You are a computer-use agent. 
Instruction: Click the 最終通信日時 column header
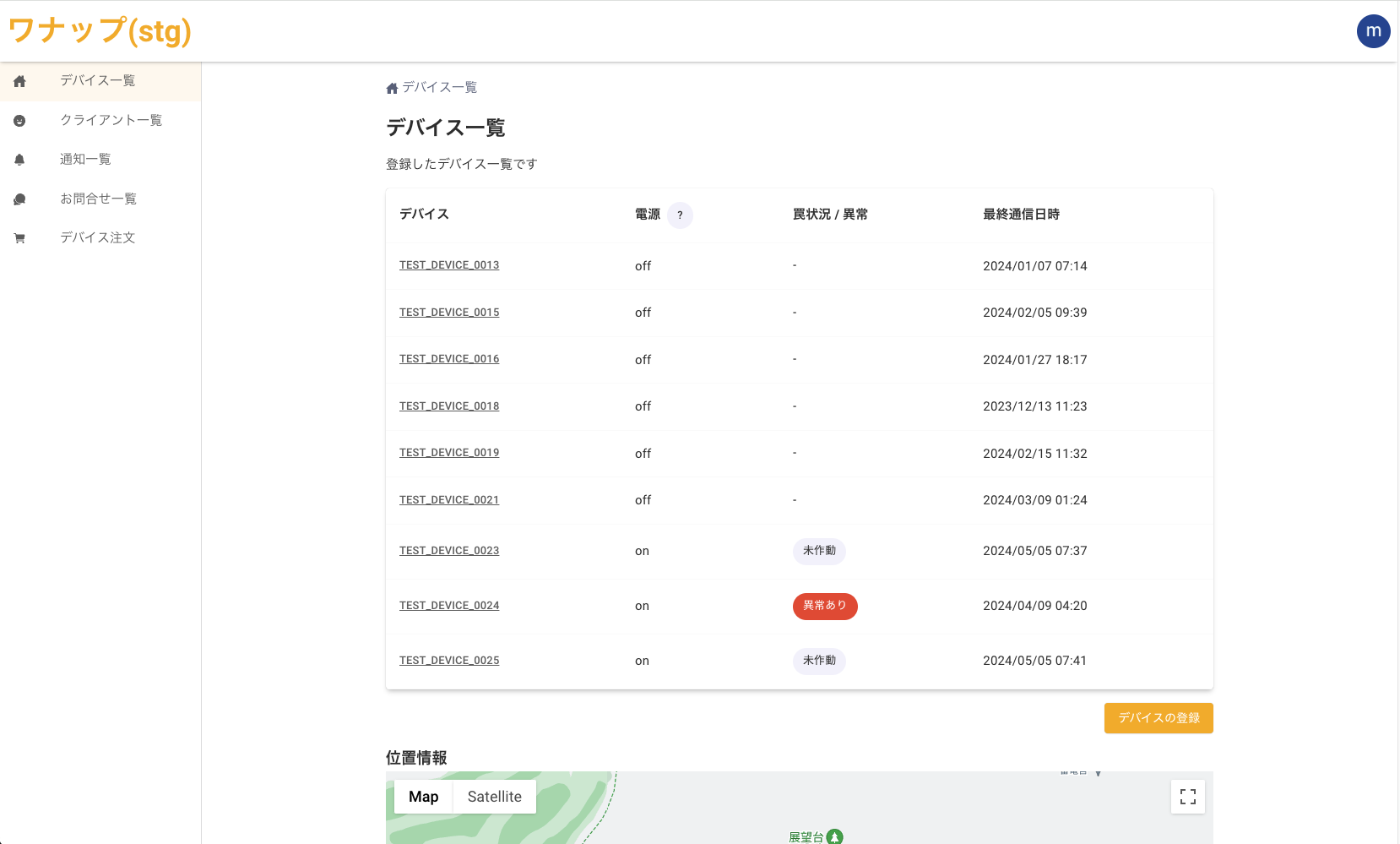click(1021, 215)
